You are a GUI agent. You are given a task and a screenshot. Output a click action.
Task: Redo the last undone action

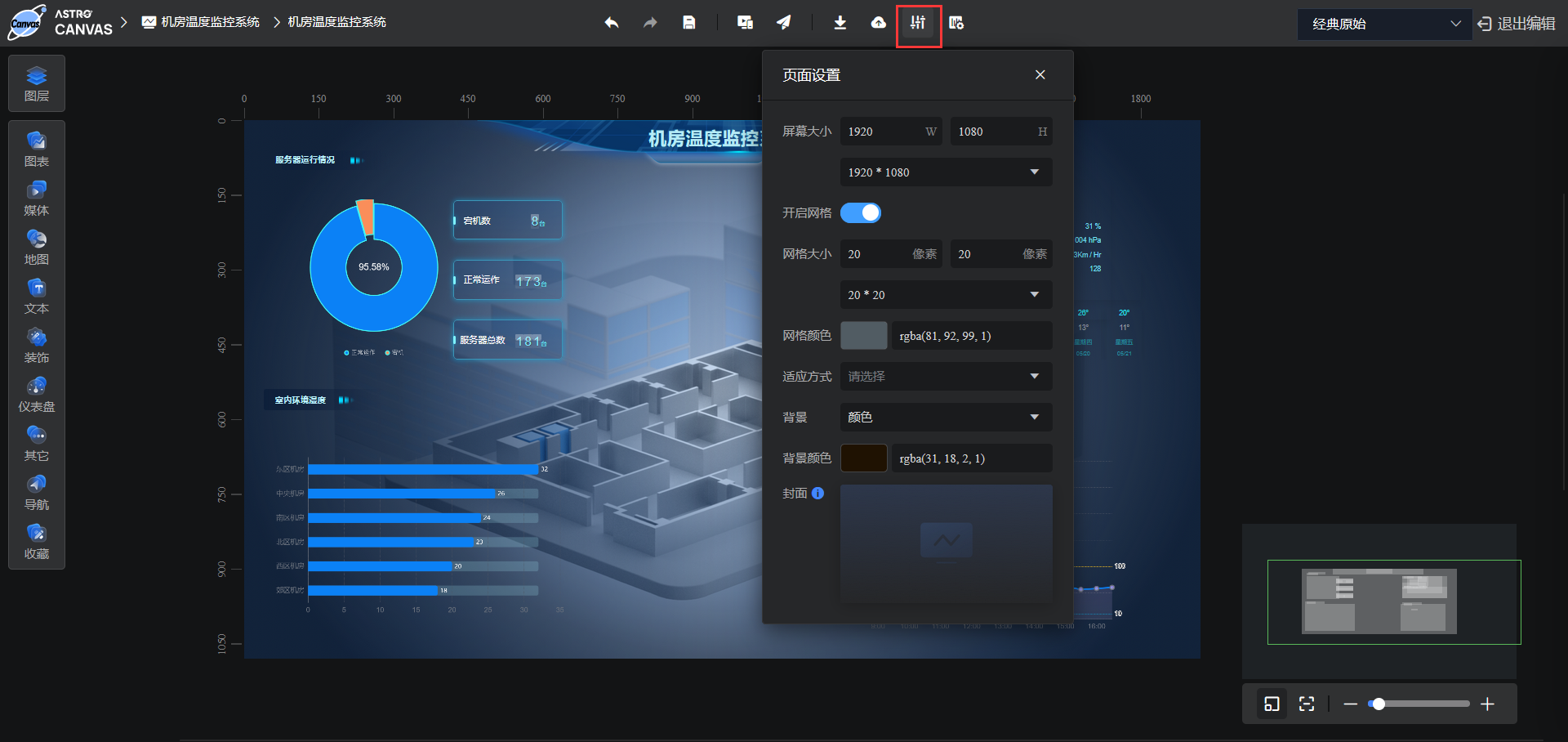(650, 23)
